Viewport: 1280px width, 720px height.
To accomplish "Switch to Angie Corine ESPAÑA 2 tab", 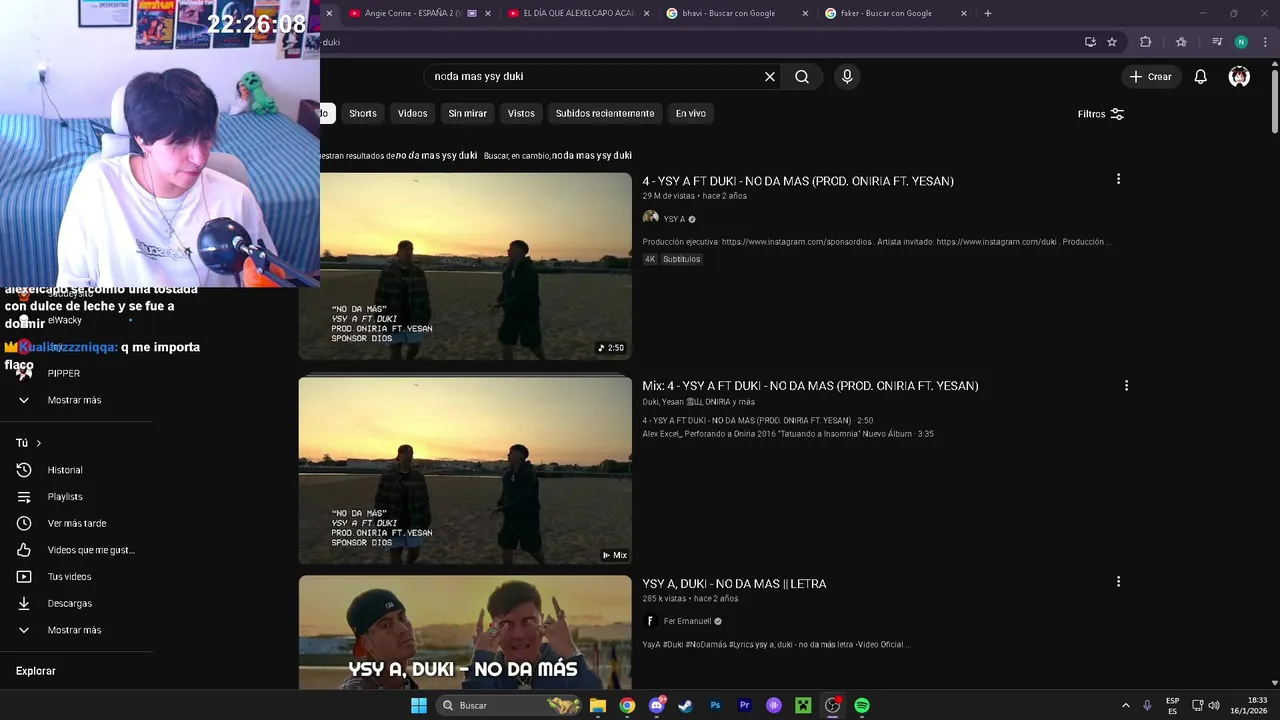I will point(415,13).
